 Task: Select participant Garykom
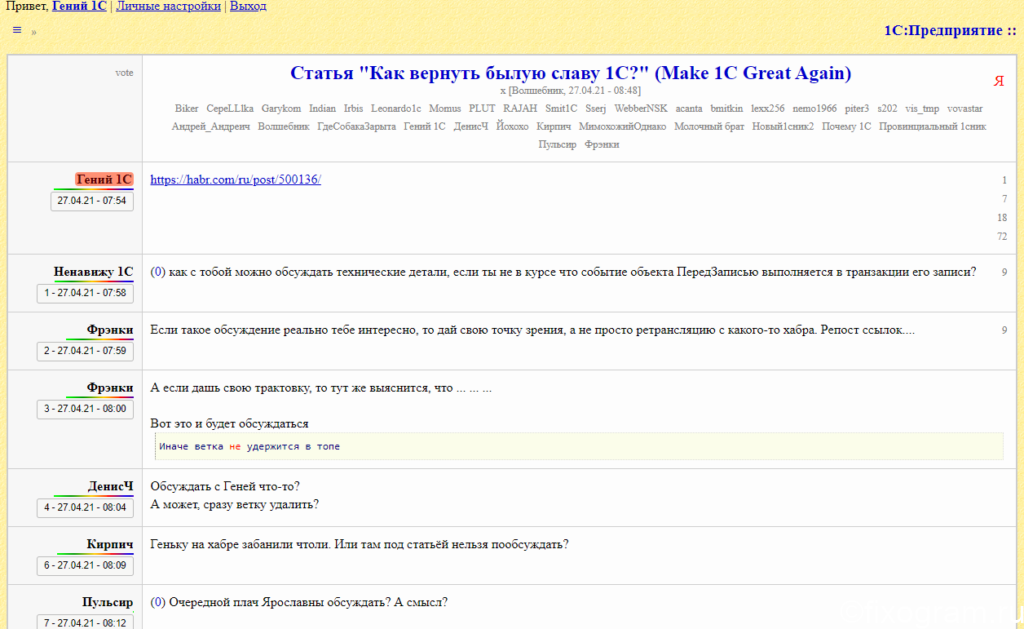click(281, 108)
